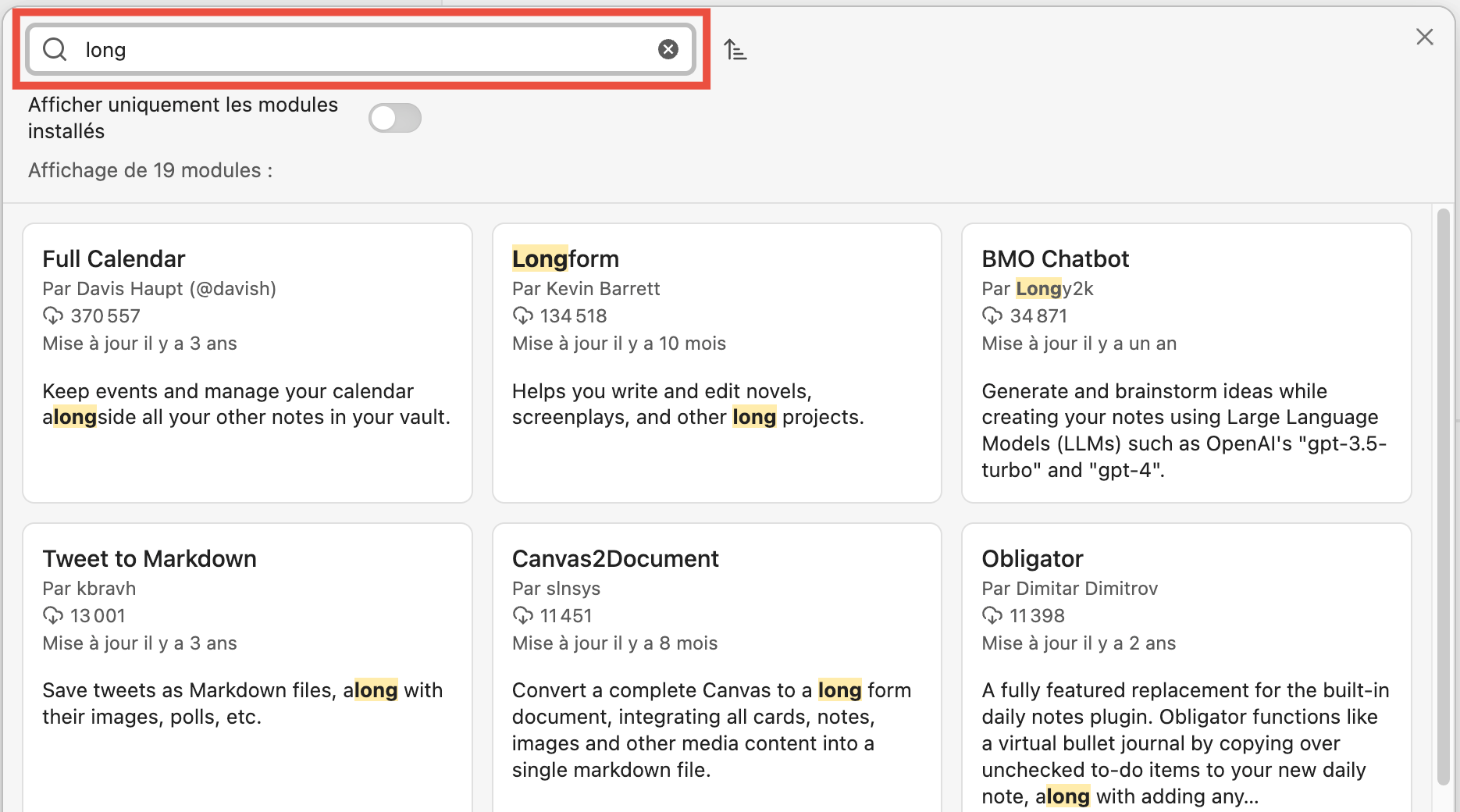Click the search field containing "long"
Image resolution: width=1460 pixels, height=812 pixels.
[359, 50]
